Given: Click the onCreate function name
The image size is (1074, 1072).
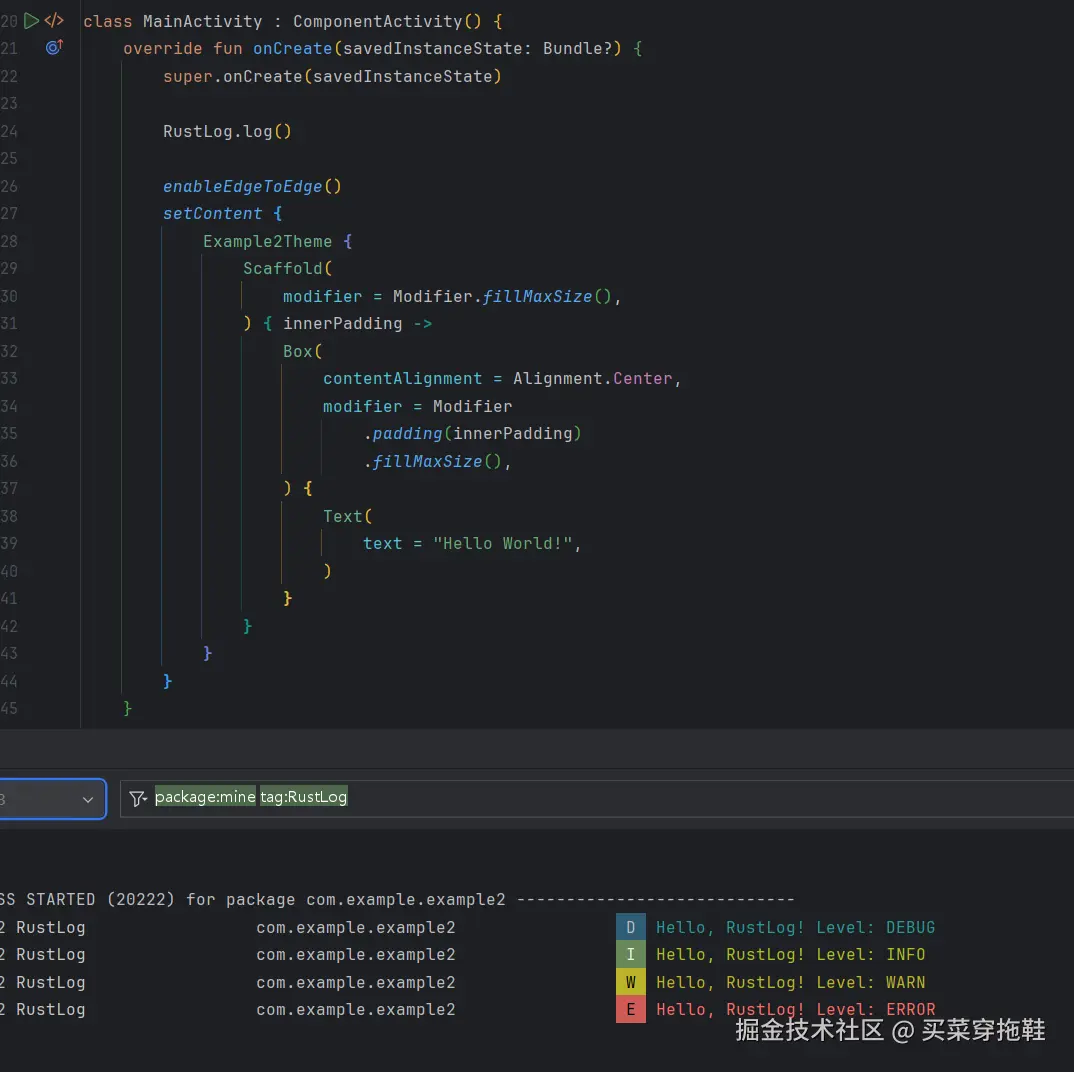Looking at the screenshot, I should pyautogui.click(x=292, y=49).
